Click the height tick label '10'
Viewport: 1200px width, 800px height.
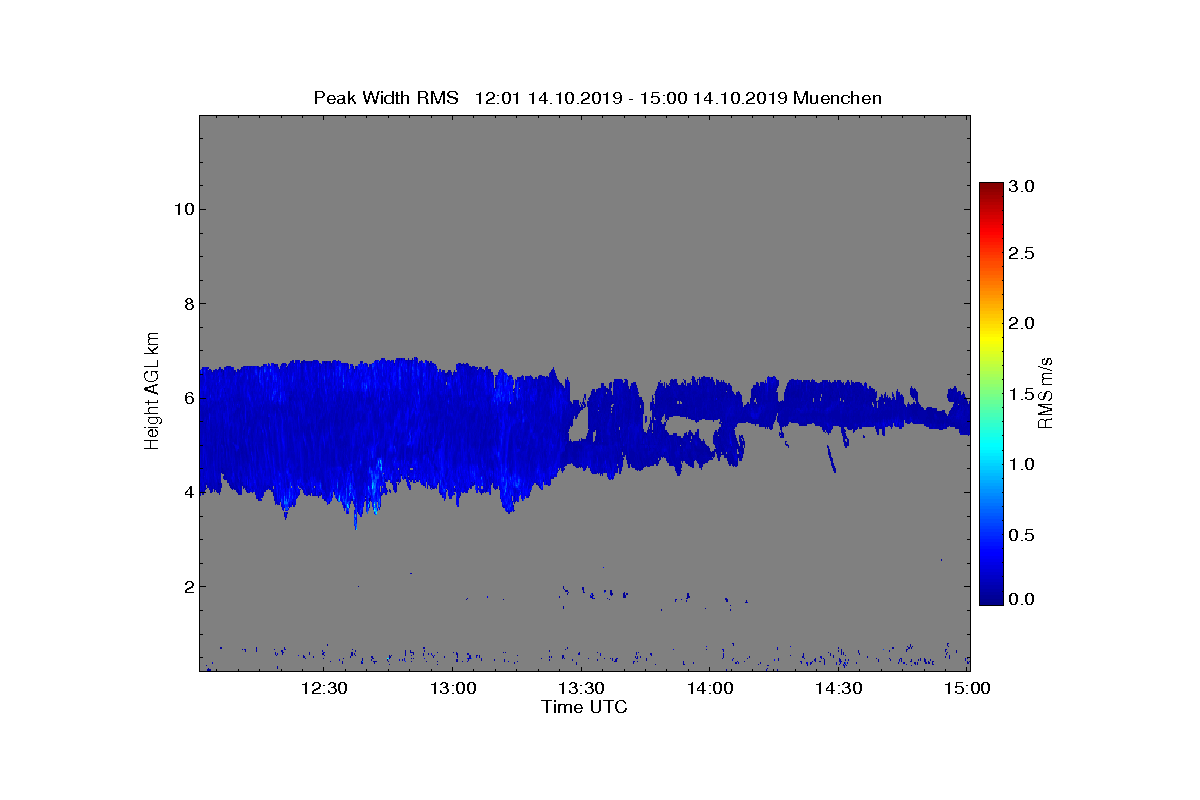(x=182, y=209)
